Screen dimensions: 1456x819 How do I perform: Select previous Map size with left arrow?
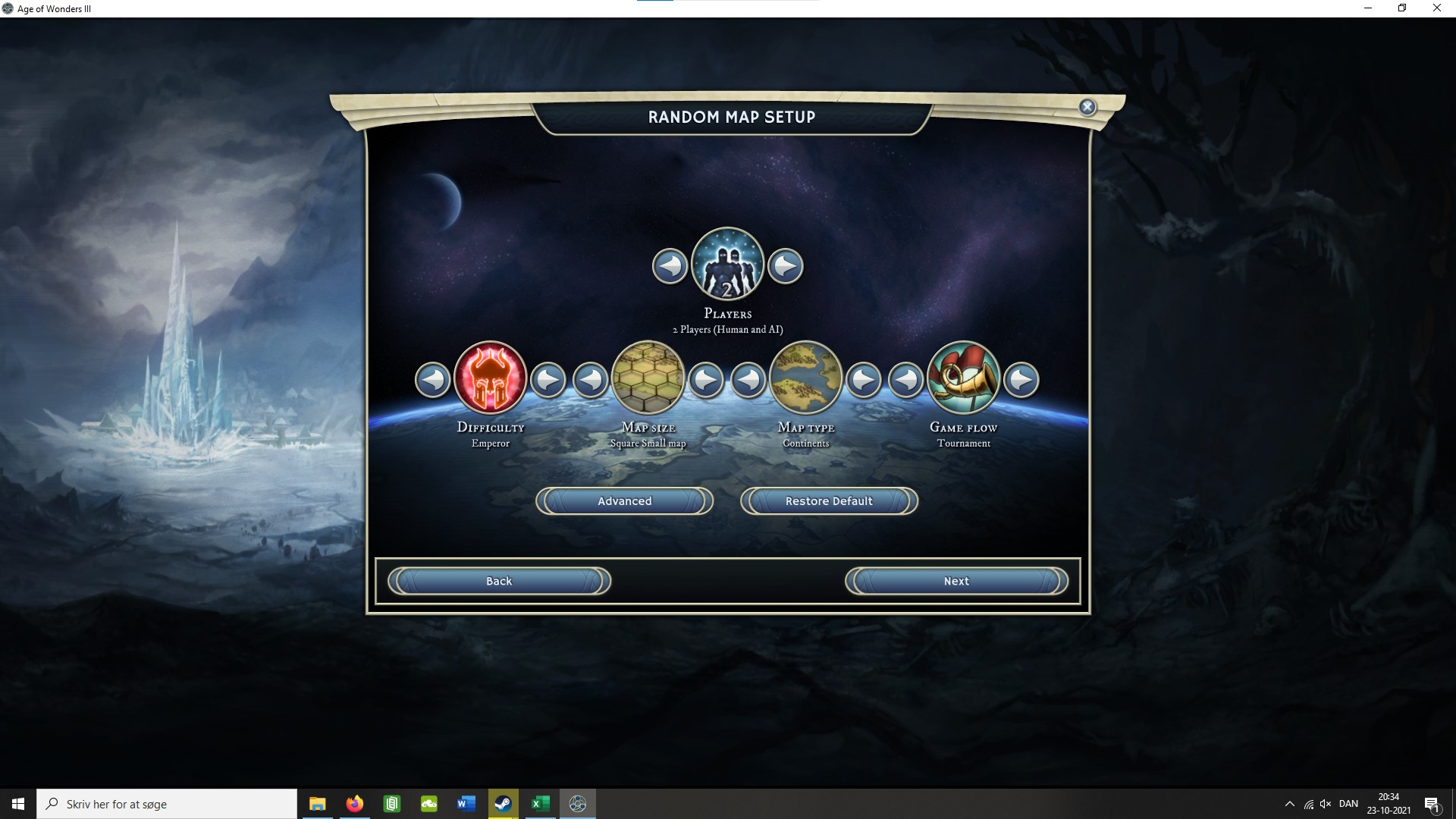[591, 380]
